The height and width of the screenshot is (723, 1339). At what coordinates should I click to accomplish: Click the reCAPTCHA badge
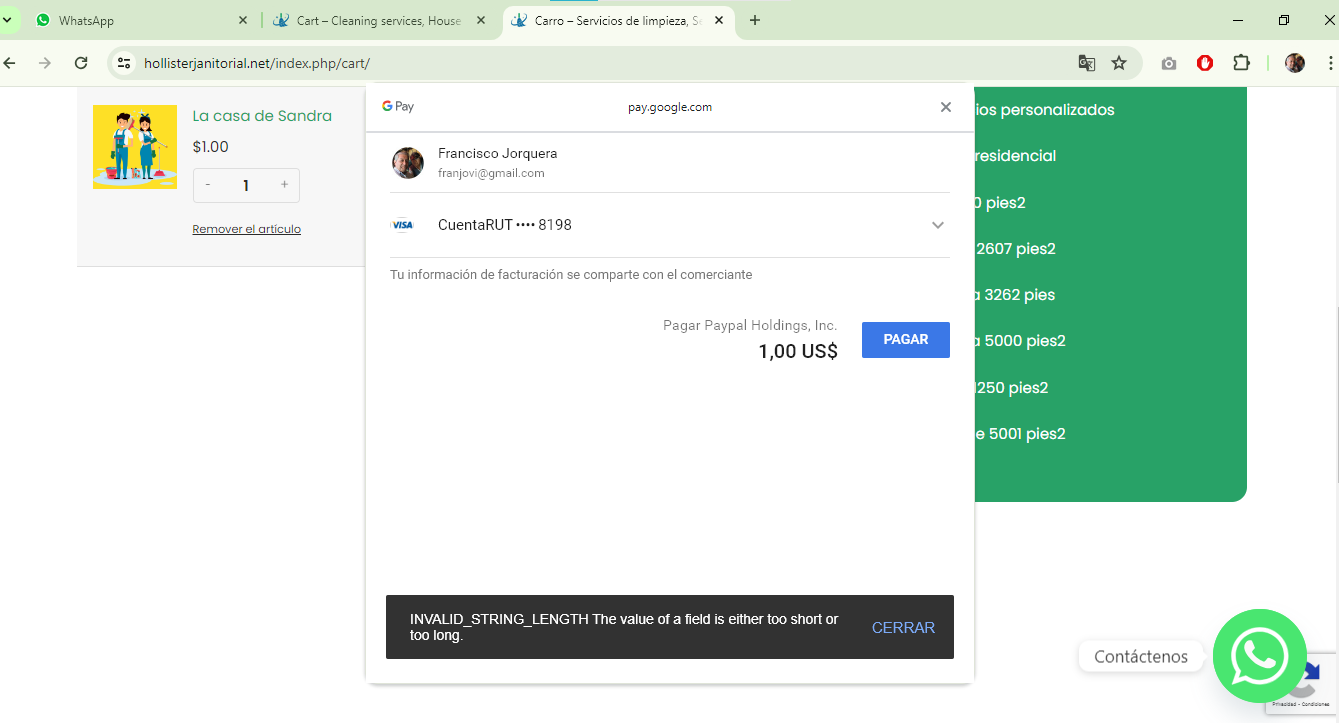[x=1302, y=685]
